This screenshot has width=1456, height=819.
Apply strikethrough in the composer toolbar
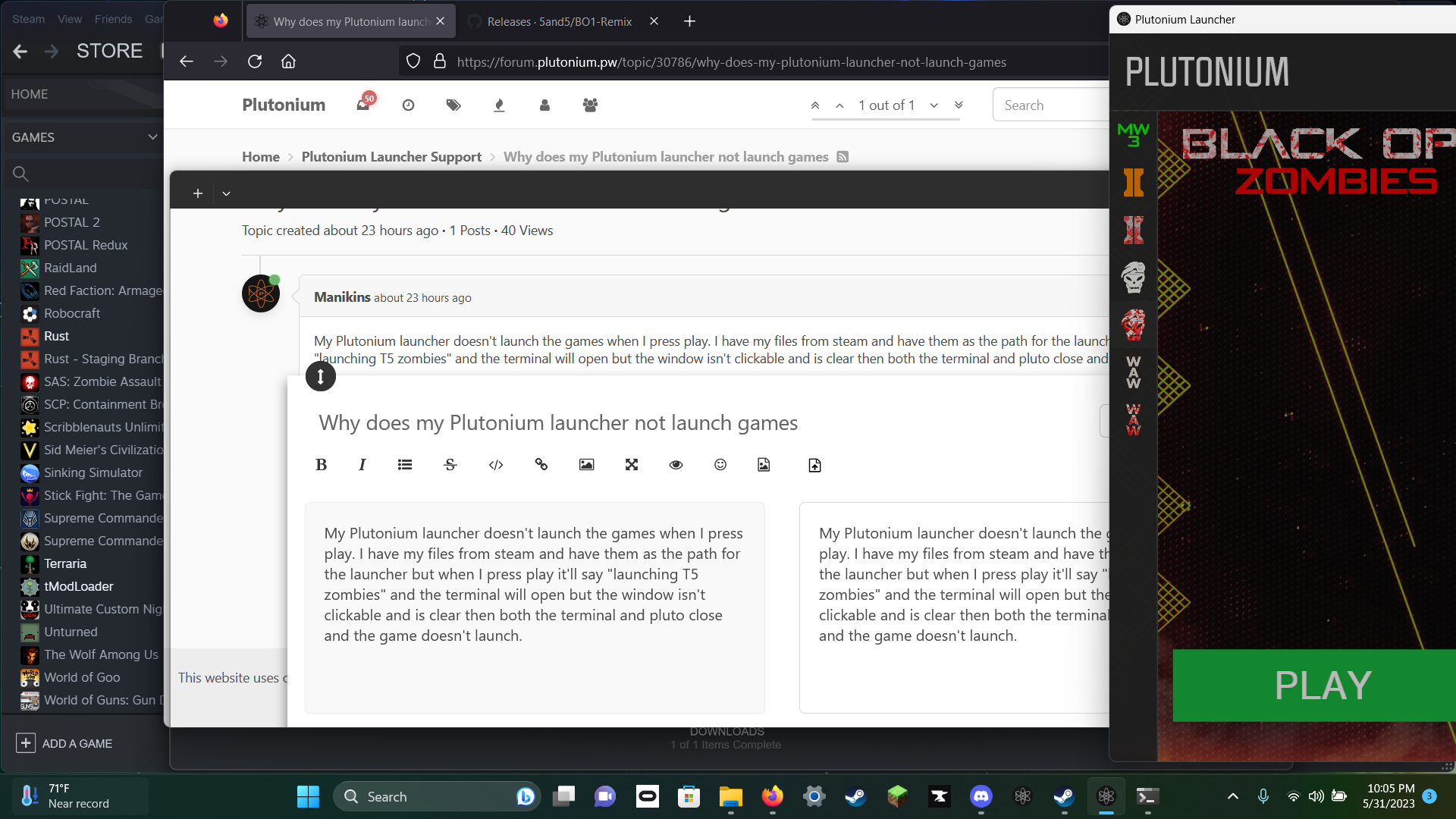(450, 465)
